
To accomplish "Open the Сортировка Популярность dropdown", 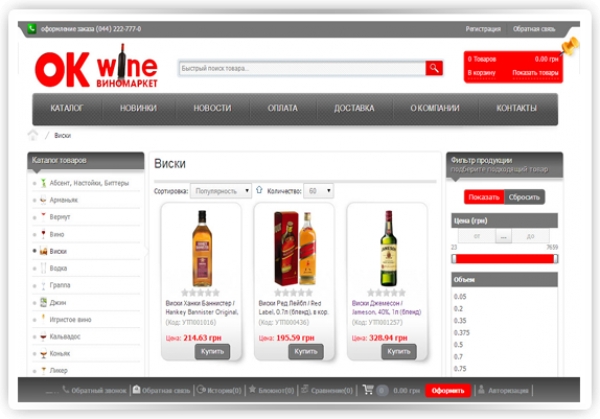I will click(x=221, y=191).
